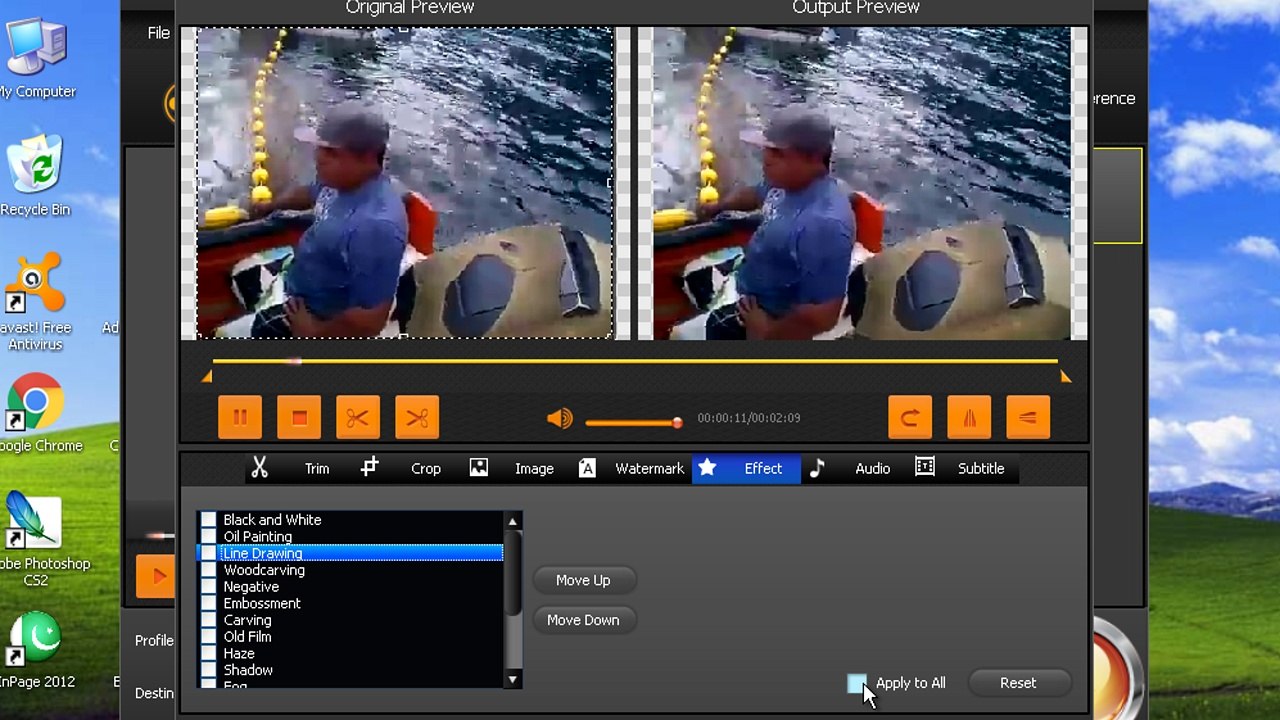Click the orange play button in the background window

[156, 577]
